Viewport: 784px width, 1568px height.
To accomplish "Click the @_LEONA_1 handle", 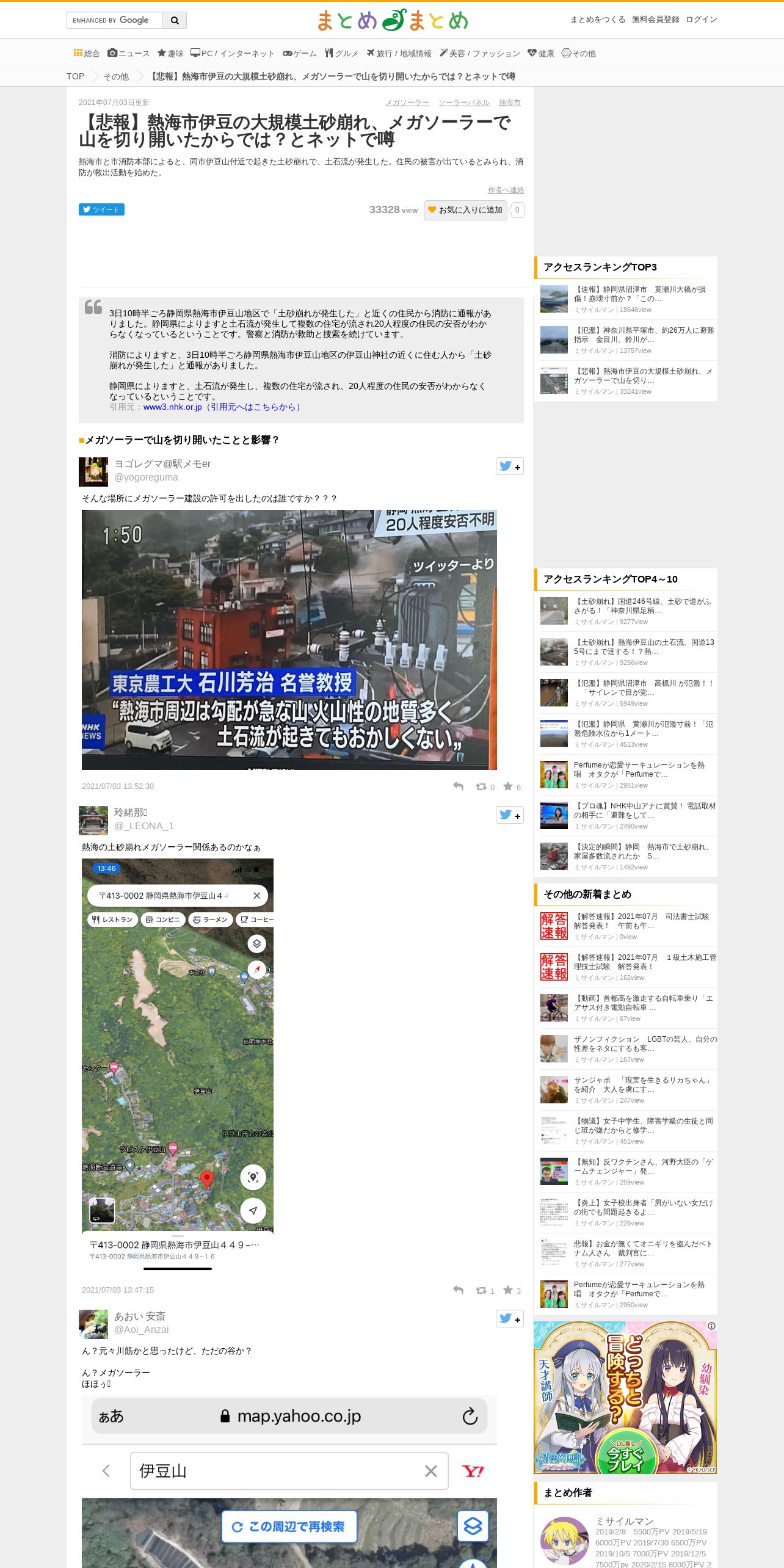I will point(144,826).
